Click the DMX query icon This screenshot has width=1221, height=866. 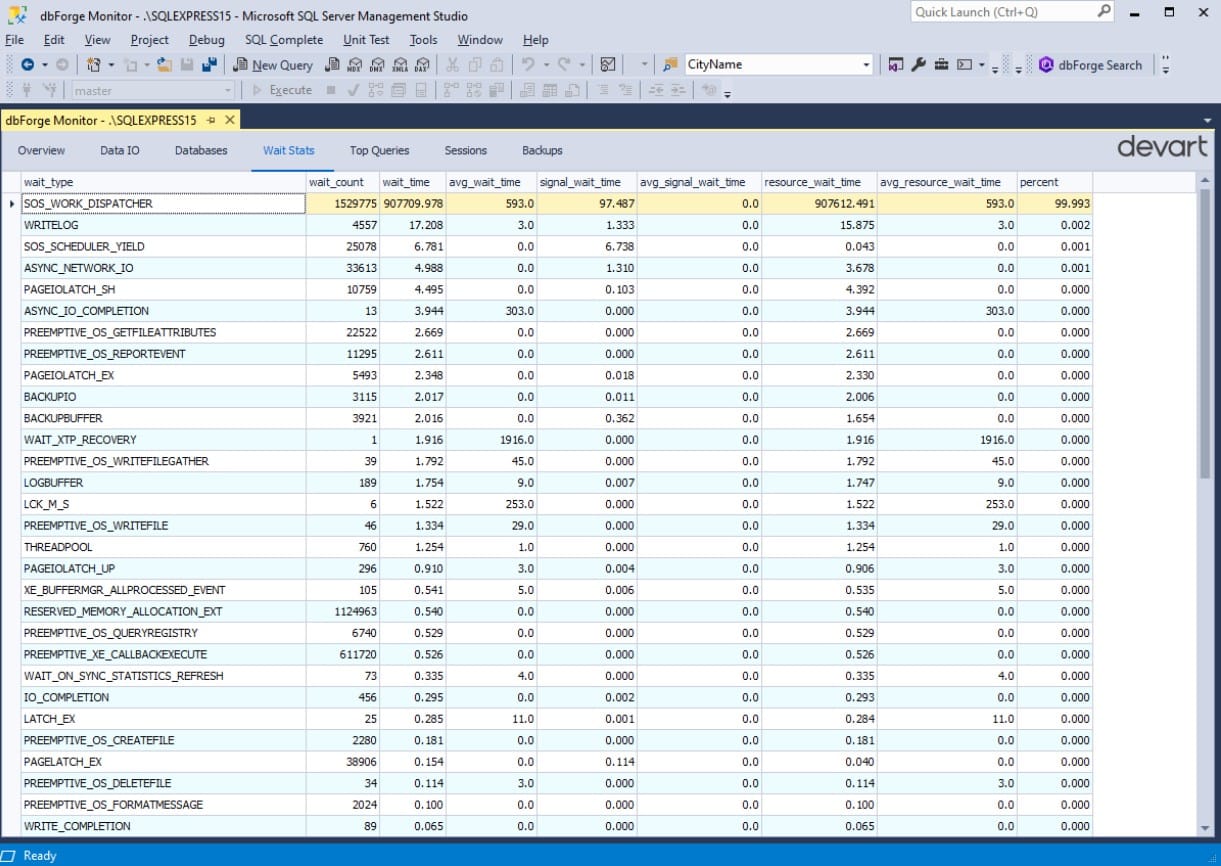click(x=376, y=65)
